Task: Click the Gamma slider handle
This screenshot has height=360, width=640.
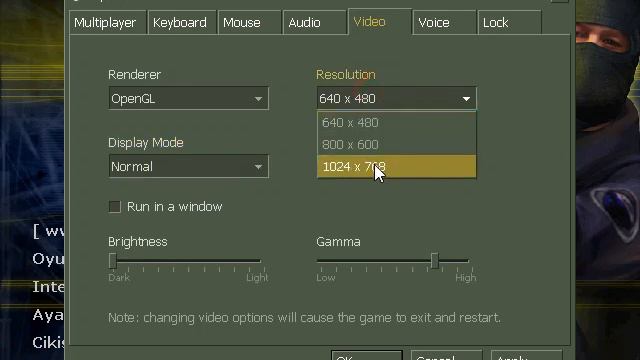Action: pos(435,261)
